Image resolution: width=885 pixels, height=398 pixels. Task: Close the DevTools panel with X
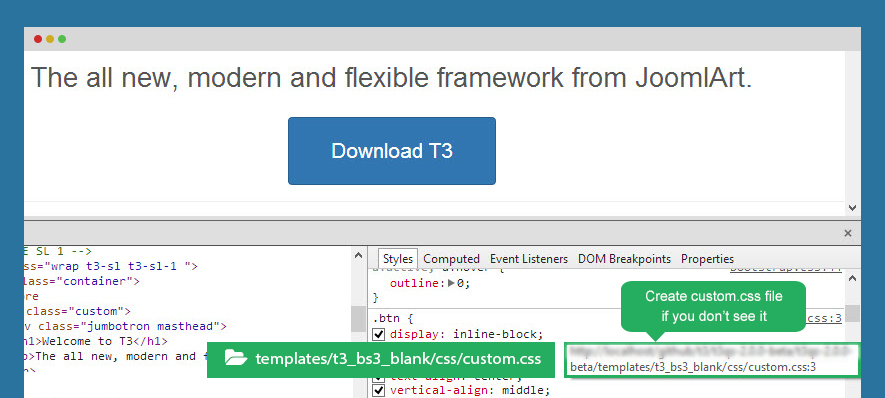pos(847,233)
